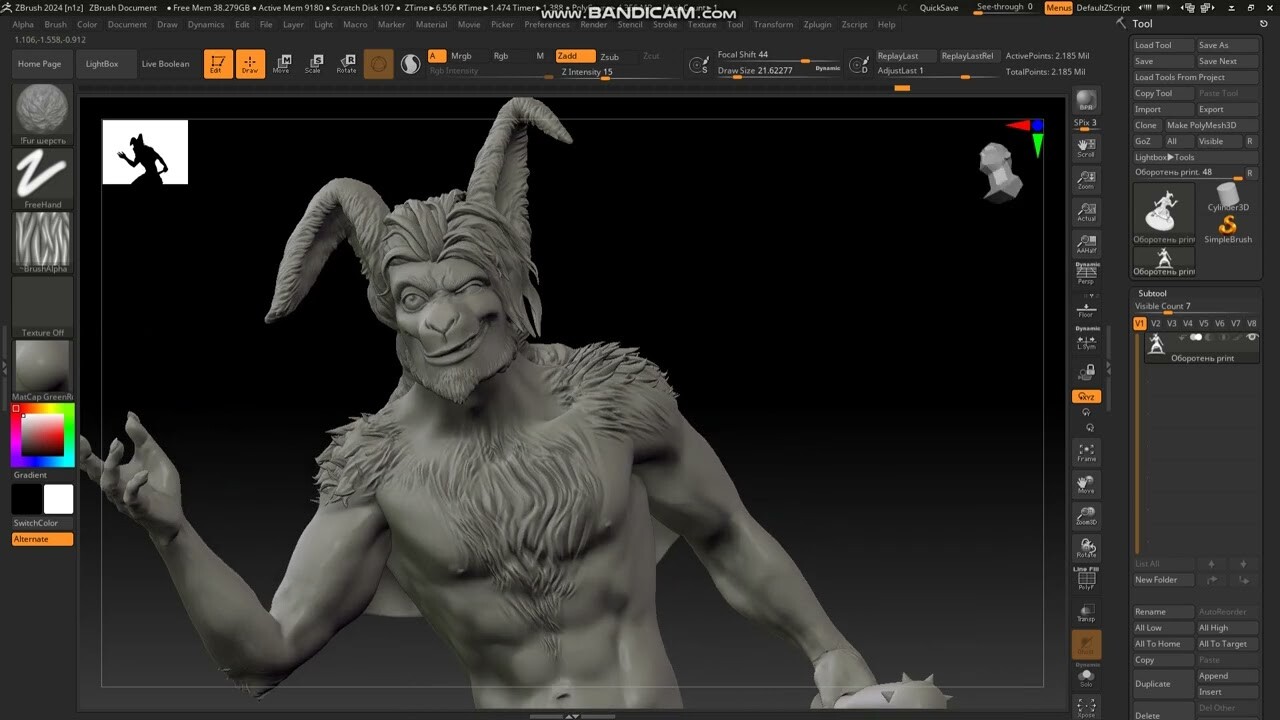Pick a color in the Gradient swatch
Image resolution: width=1280 pixels, height=720 pixels.
click(42, 435)
